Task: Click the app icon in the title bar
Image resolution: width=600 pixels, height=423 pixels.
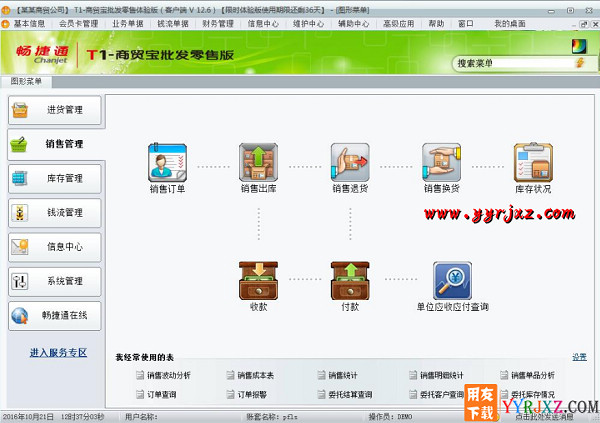Action: [x=5, y=10]
